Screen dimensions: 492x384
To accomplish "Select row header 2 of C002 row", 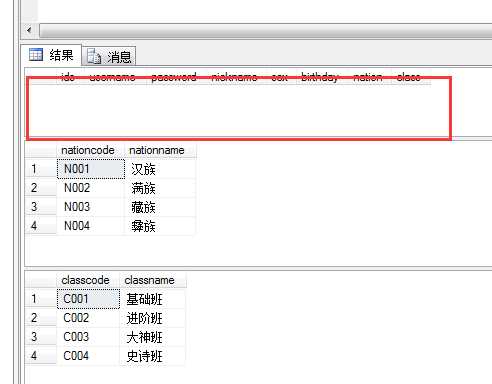I will pyautogui.click(x=41, y=318).
